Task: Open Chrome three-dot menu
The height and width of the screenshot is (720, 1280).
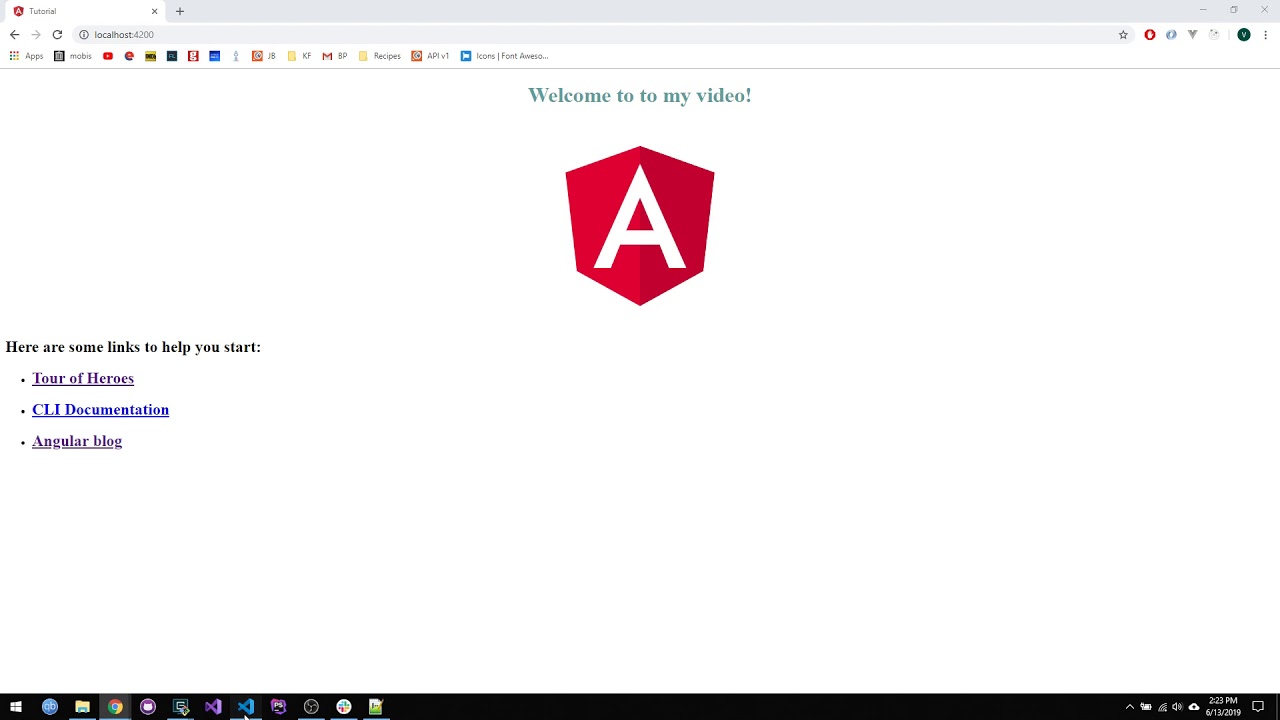Action: tap(1266, 35)
